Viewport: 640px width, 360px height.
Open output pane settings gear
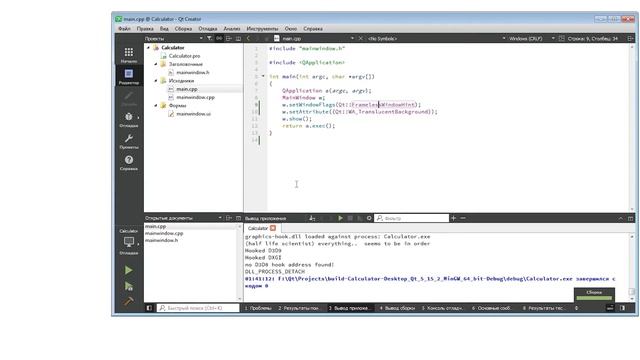(x=369, y=218)
